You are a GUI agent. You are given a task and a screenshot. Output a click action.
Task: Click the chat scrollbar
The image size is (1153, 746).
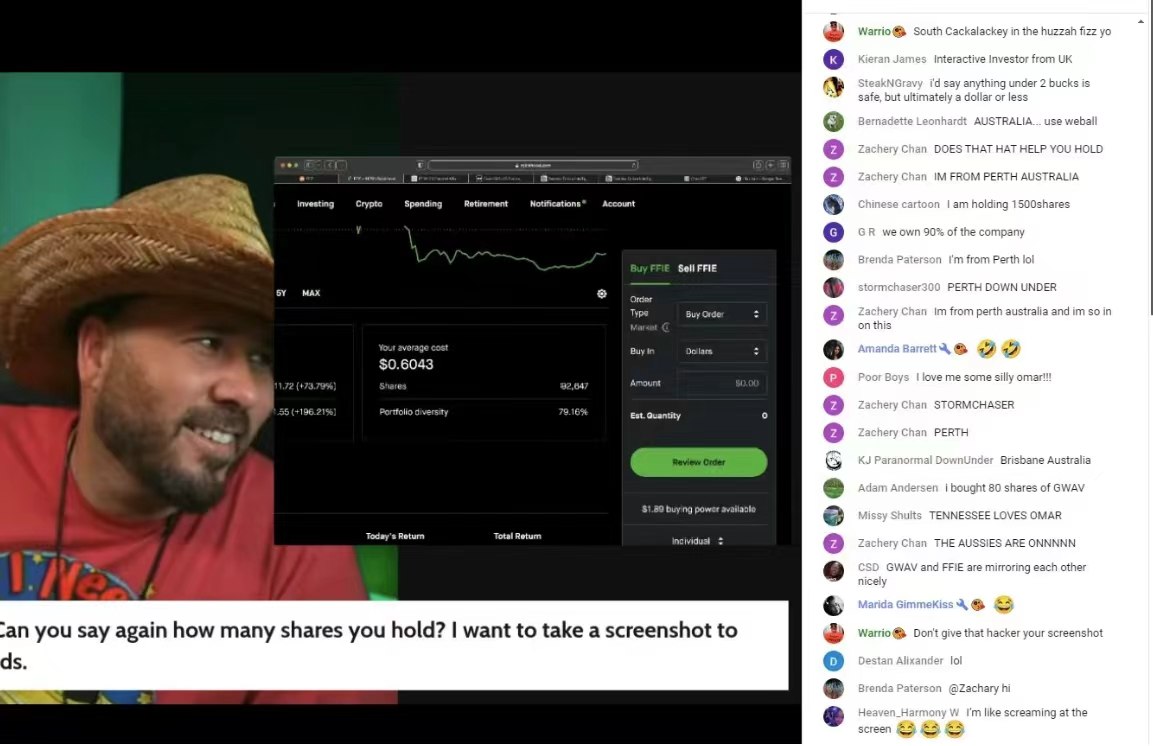tap(1150, 169)
